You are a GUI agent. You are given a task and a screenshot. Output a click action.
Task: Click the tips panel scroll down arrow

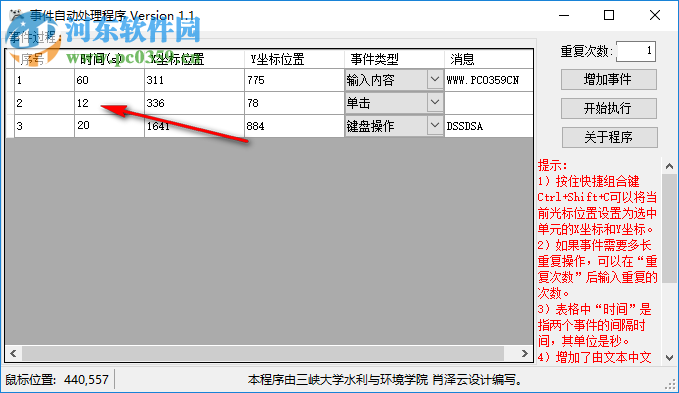669,358
